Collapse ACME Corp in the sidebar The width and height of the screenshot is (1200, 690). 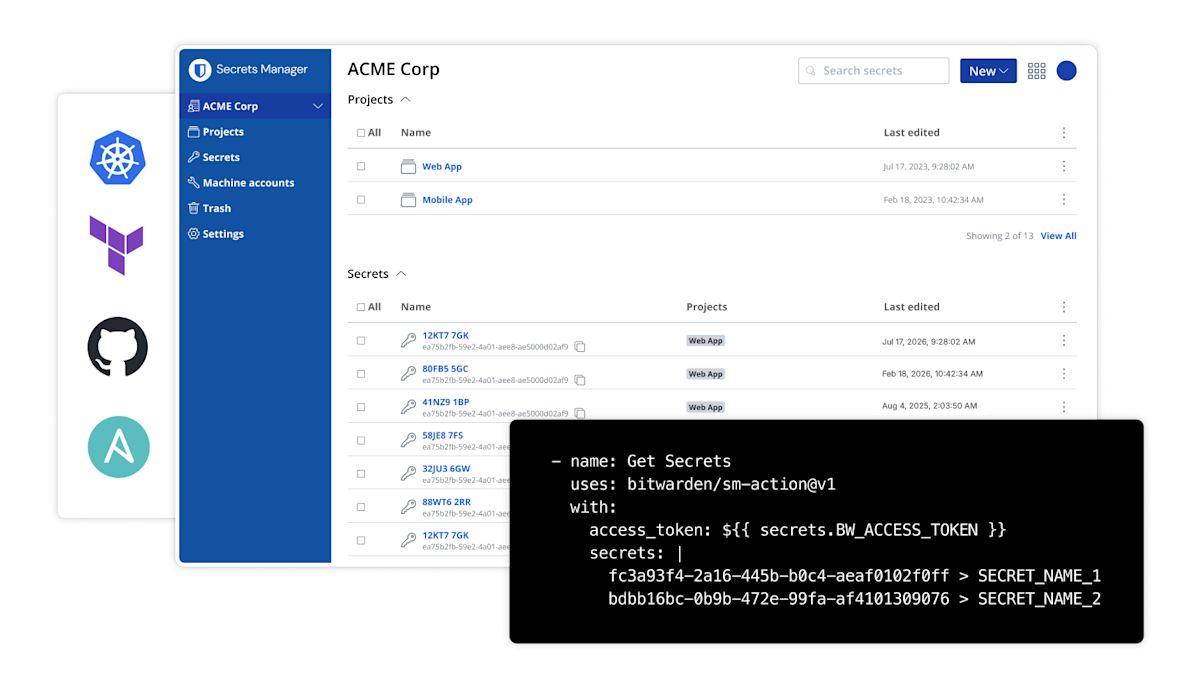pos(317,105)
